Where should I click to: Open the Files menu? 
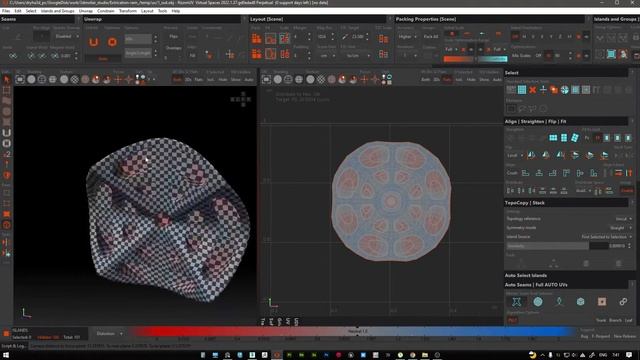tap(6, 11)
